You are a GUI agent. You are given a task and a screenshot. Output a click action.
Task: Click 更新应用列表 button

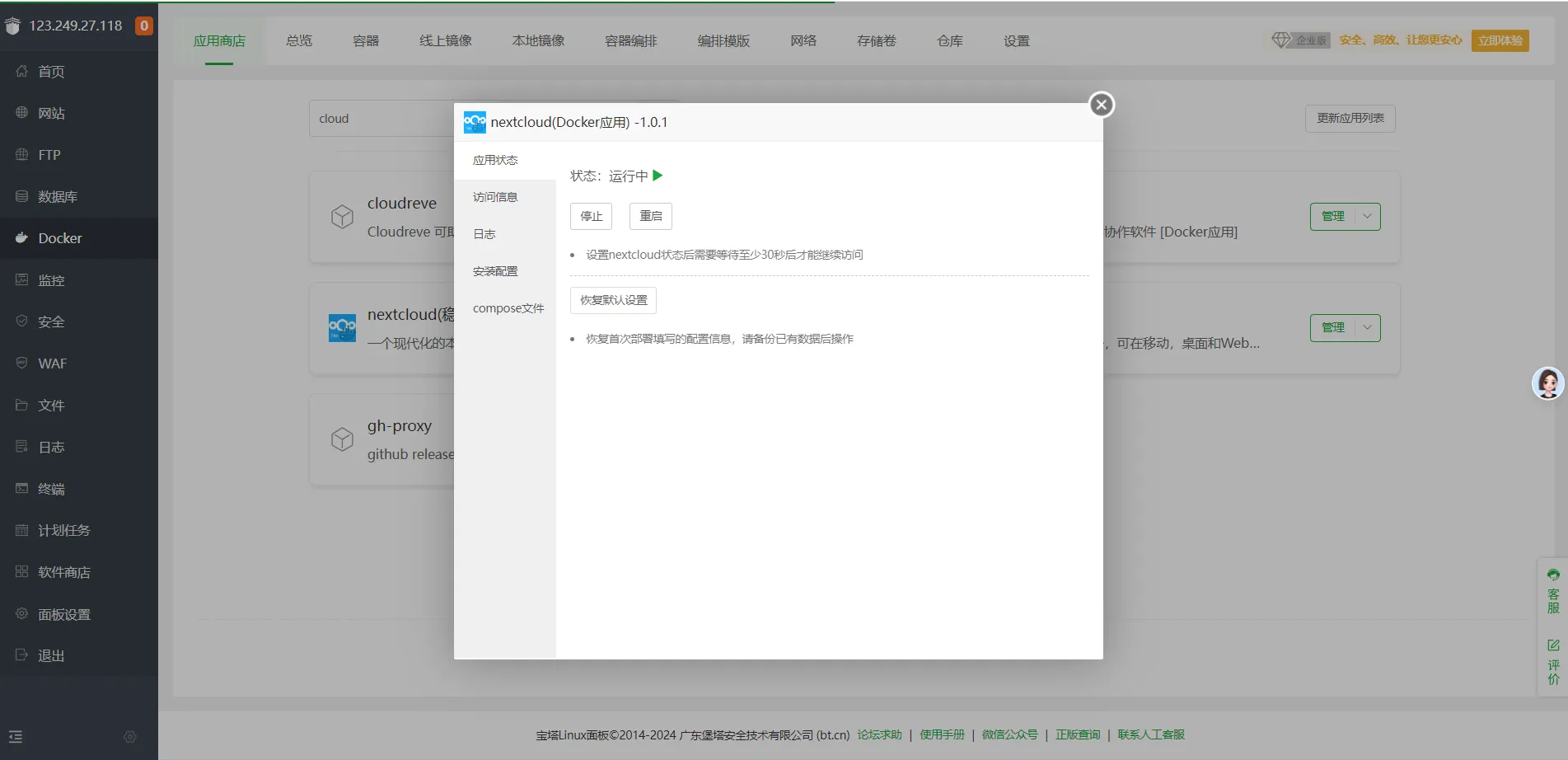coord(1350,119)
